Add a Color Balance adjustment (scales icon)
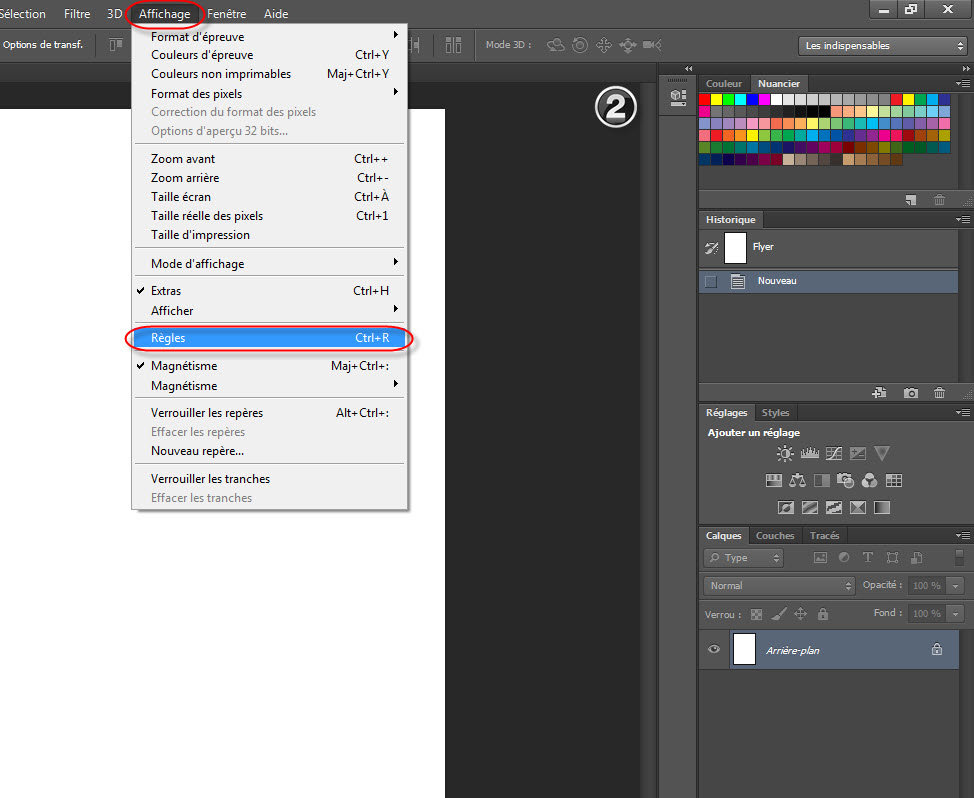Screen dimensions: 974x798 tap(798, 480)
